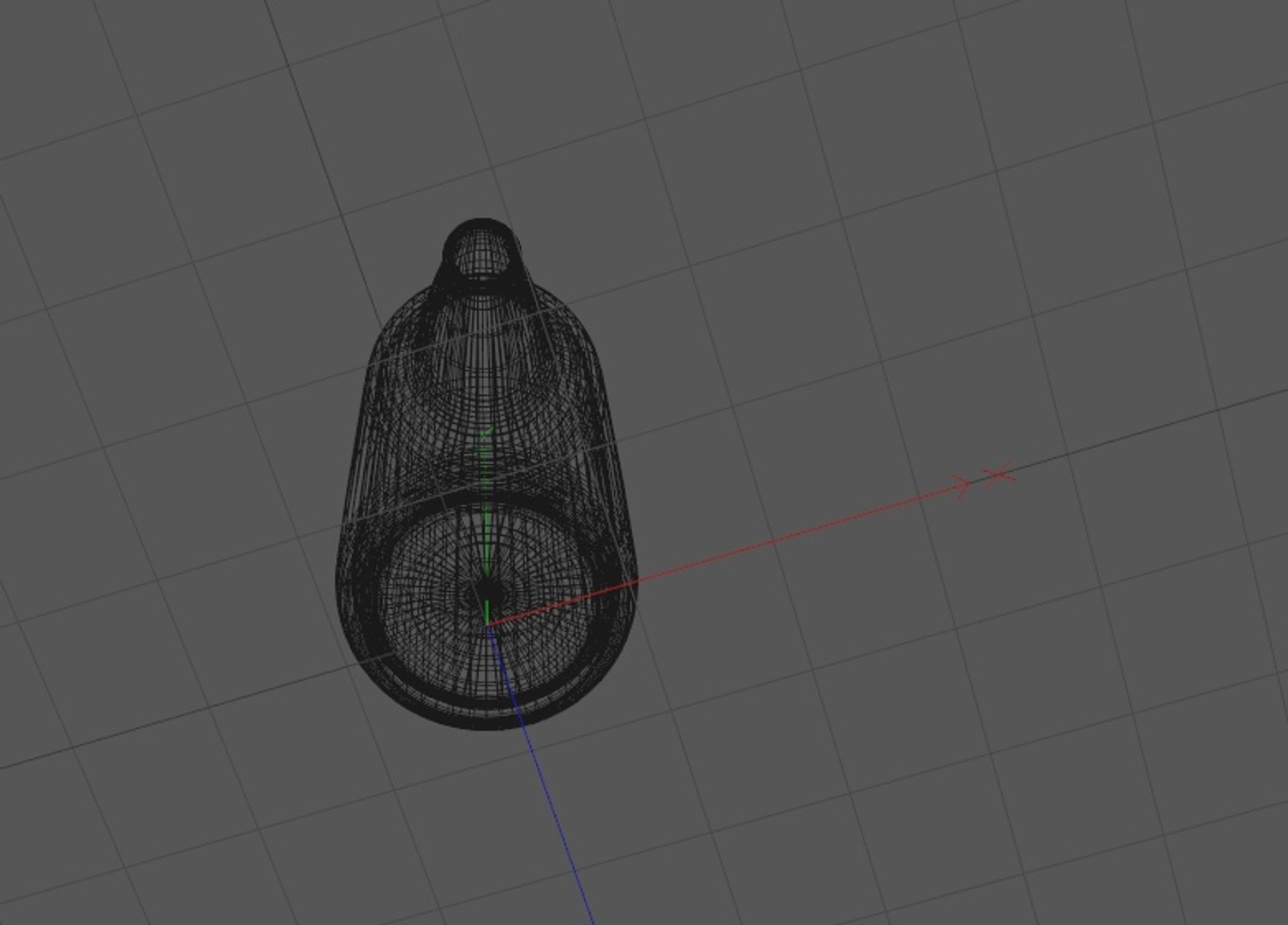Screen dimensions: 1288x925
Task: Click the red X axis arrowhead
Action: coord(962,487)
